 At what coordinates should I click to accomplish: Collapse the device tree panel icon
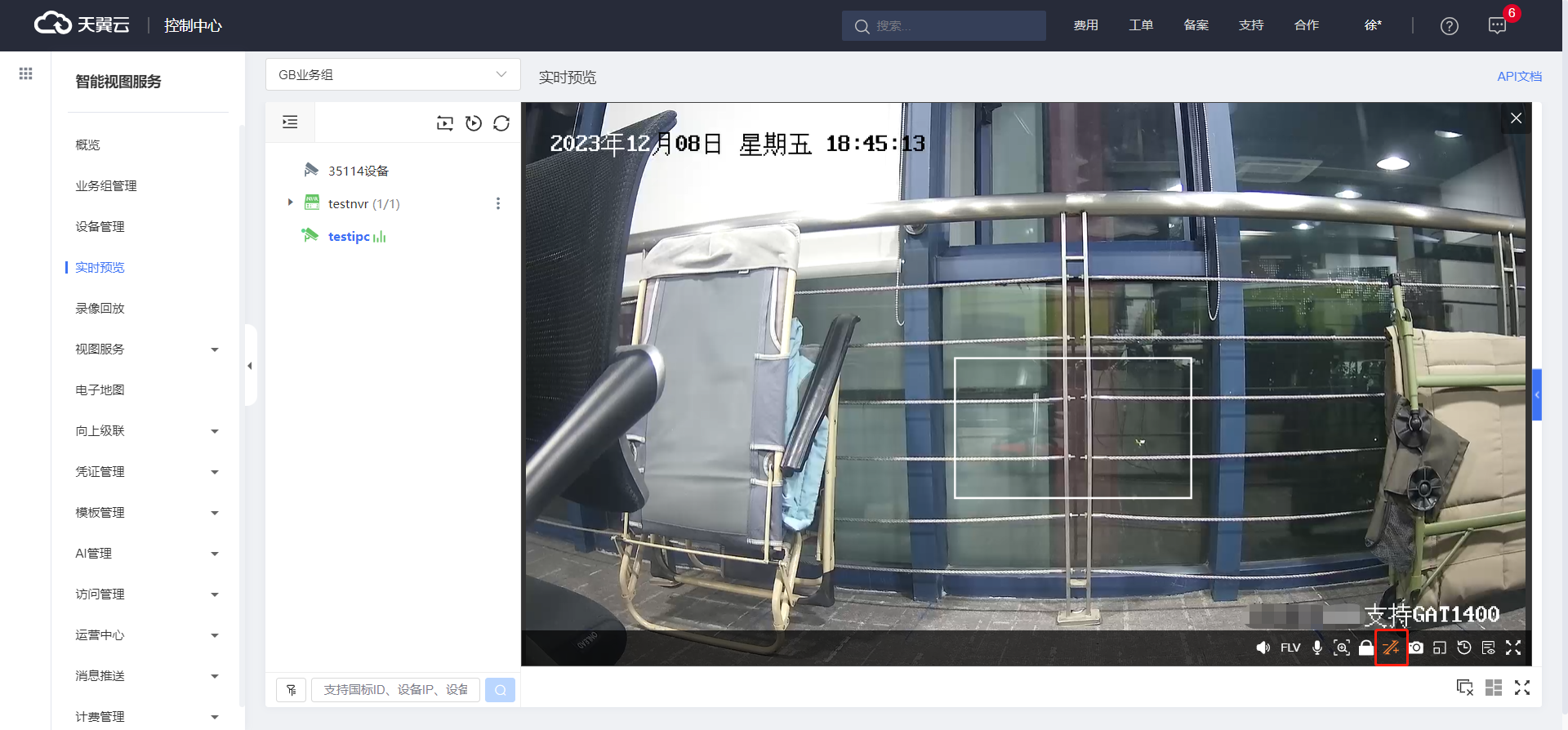click(x=290, y=122)
